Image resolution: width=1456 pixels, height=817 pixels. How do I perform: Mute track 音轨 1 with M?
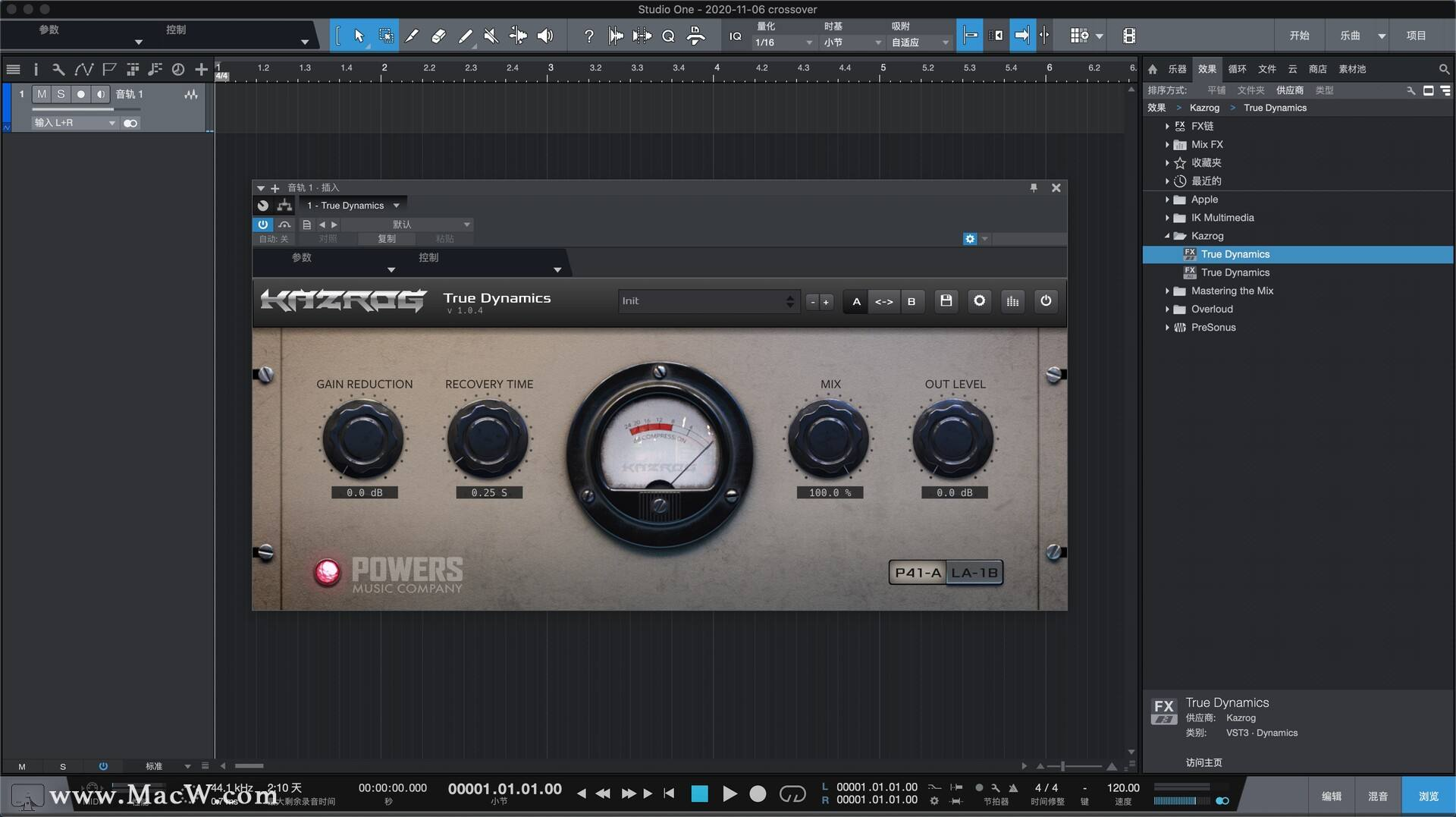click(42, 94)
